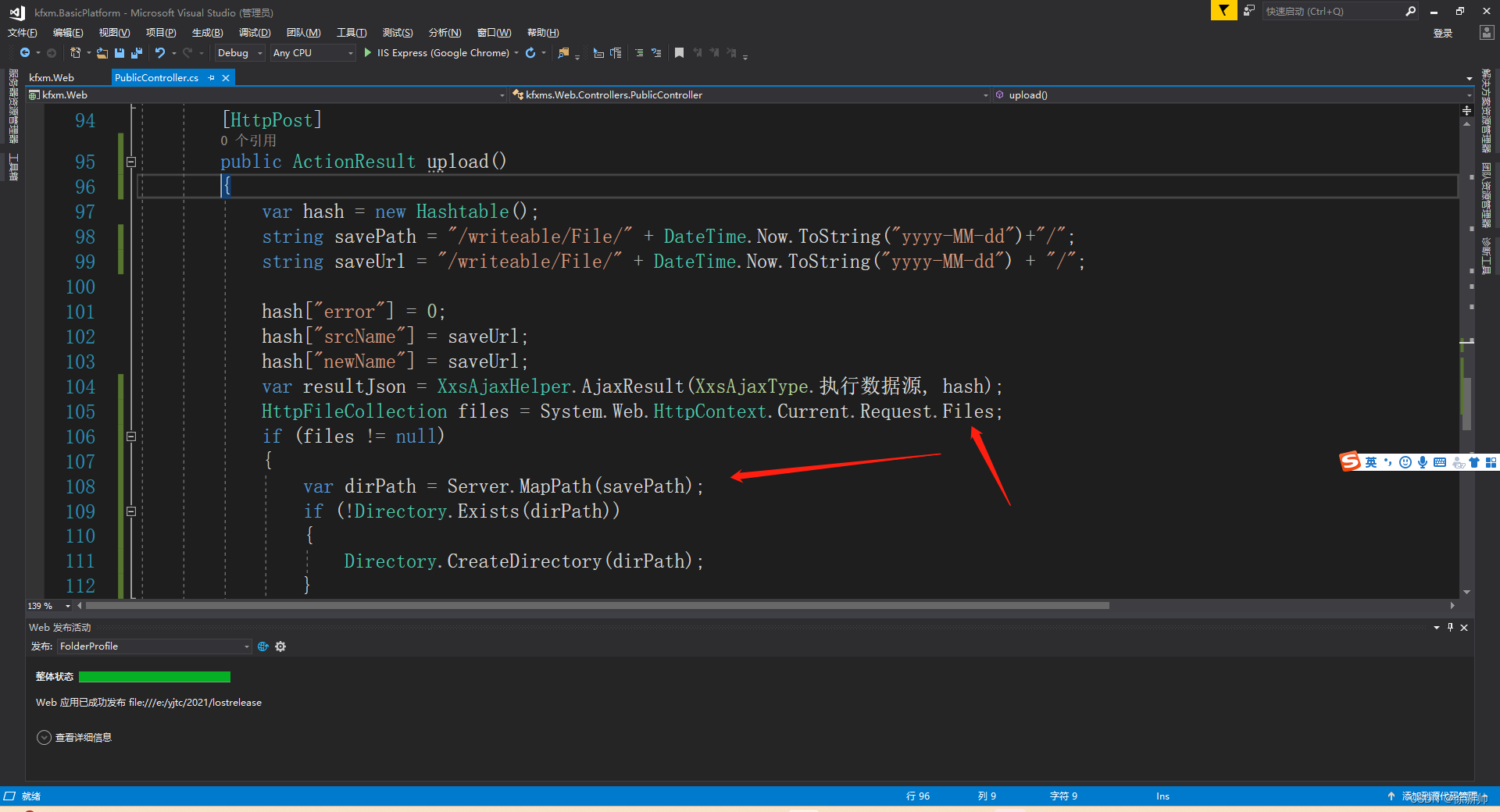Close the Web 发布活动 panel

pyautogui.click(x=1464, y=627)
